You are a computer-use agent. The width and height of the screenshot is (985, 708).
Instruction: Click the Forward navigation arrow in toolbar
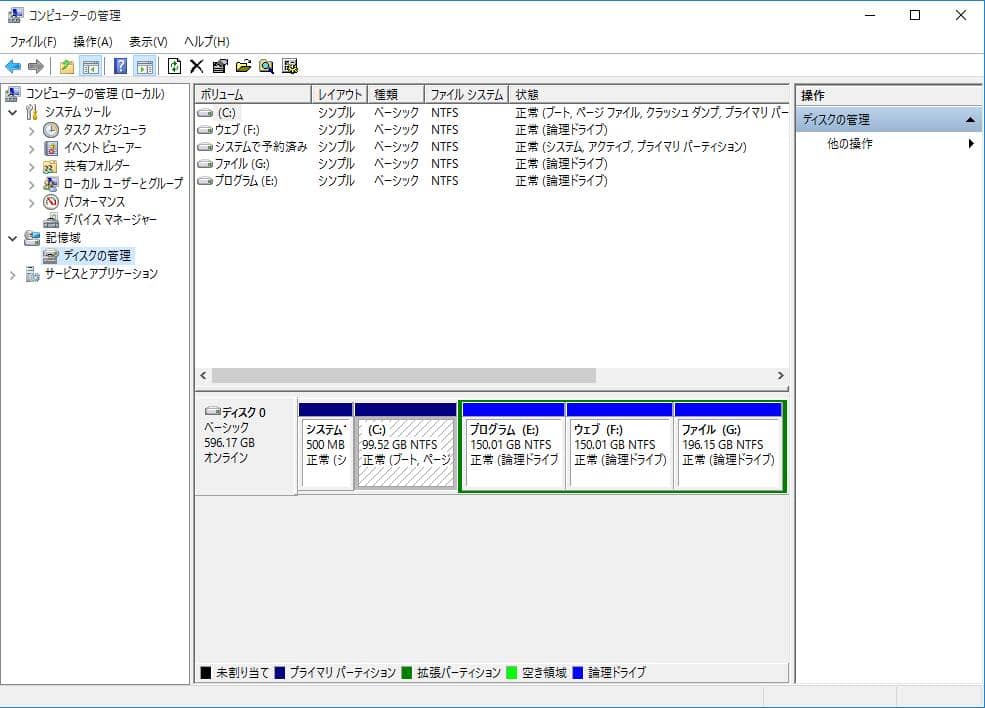coord(35,66)
